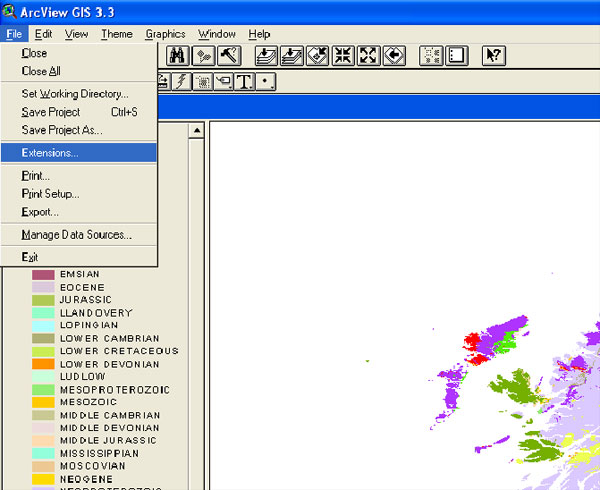Click the MOSCOVIAN legend label
The height and width of the screenshot is (490, 600).
pos(93,466)
